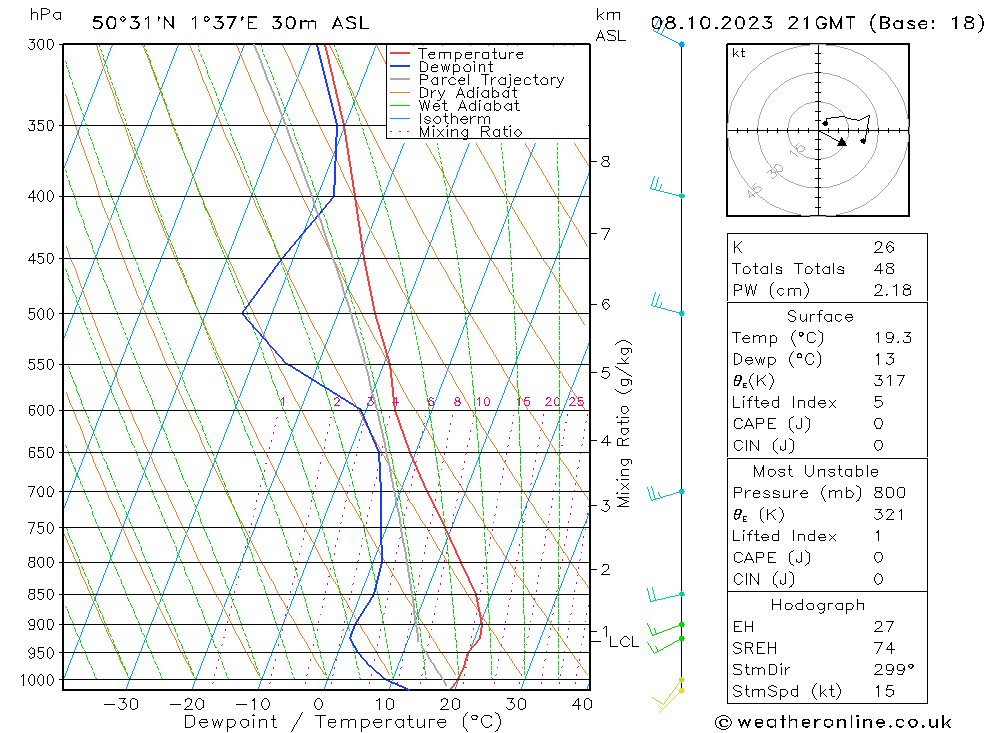This screenshot has width=1000, height=733.
Task: Select the Dewpoint legend entry
Action: click(x=441, y=67)
